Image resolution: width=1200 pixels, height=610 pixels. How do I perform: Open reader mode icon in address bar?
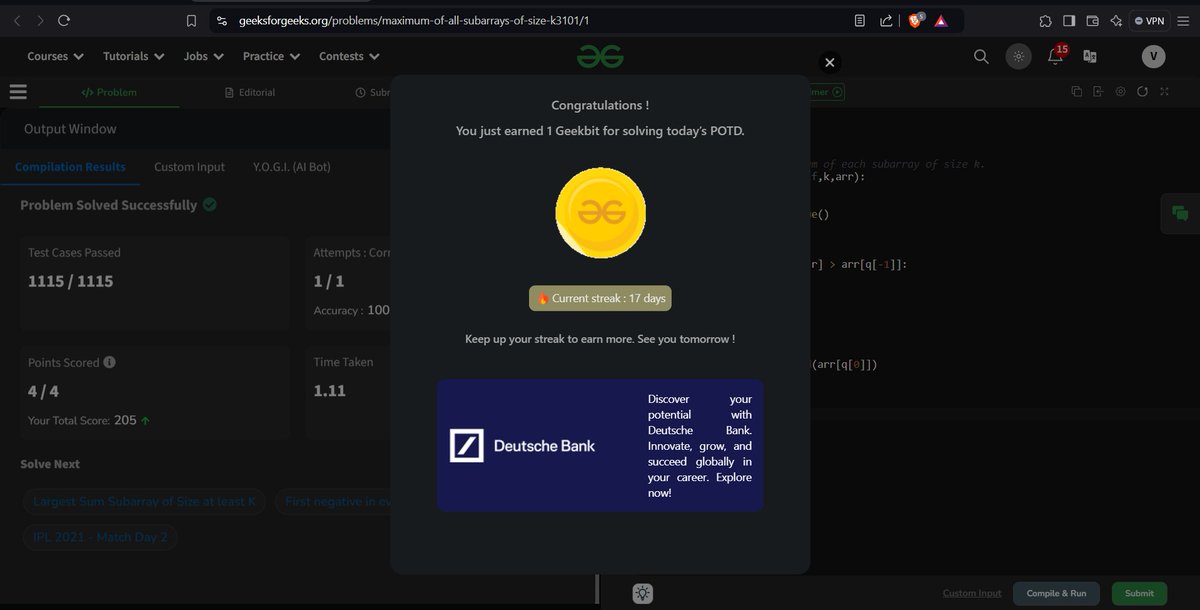(860, 20)
